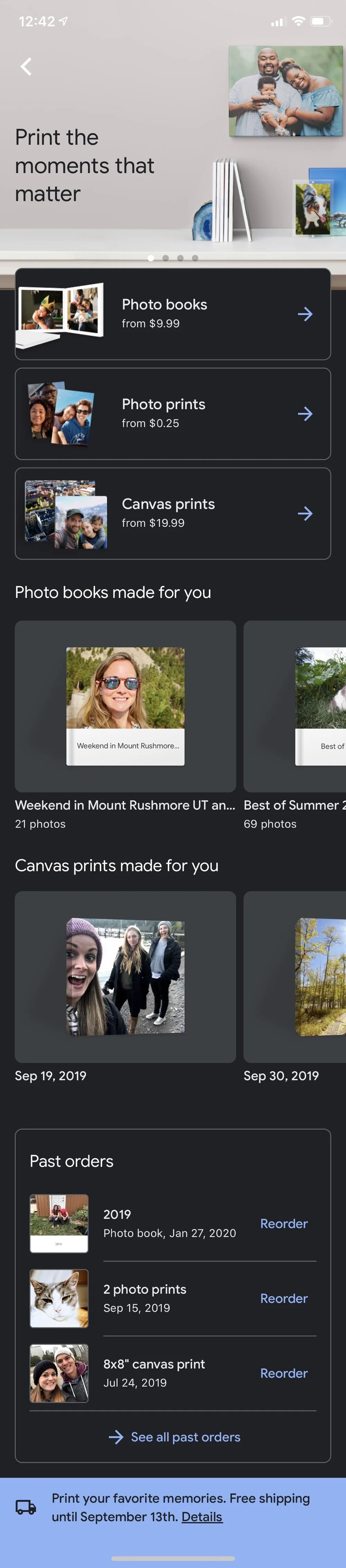Open Photo books arrow

pyautogui.click(x=305, y=314)
